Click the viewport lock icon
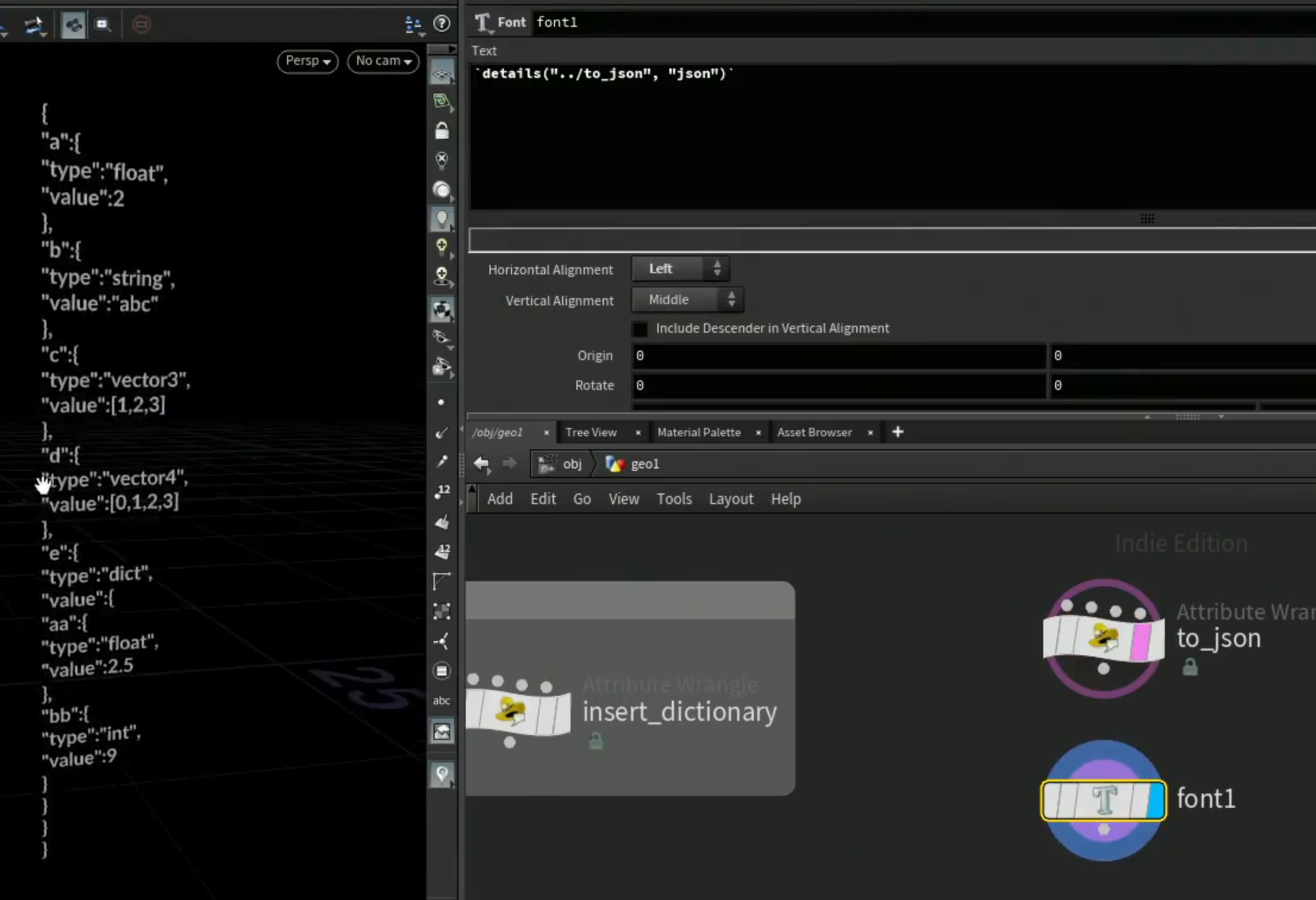Screen dimensions: 1316x900 coord(442,131)
